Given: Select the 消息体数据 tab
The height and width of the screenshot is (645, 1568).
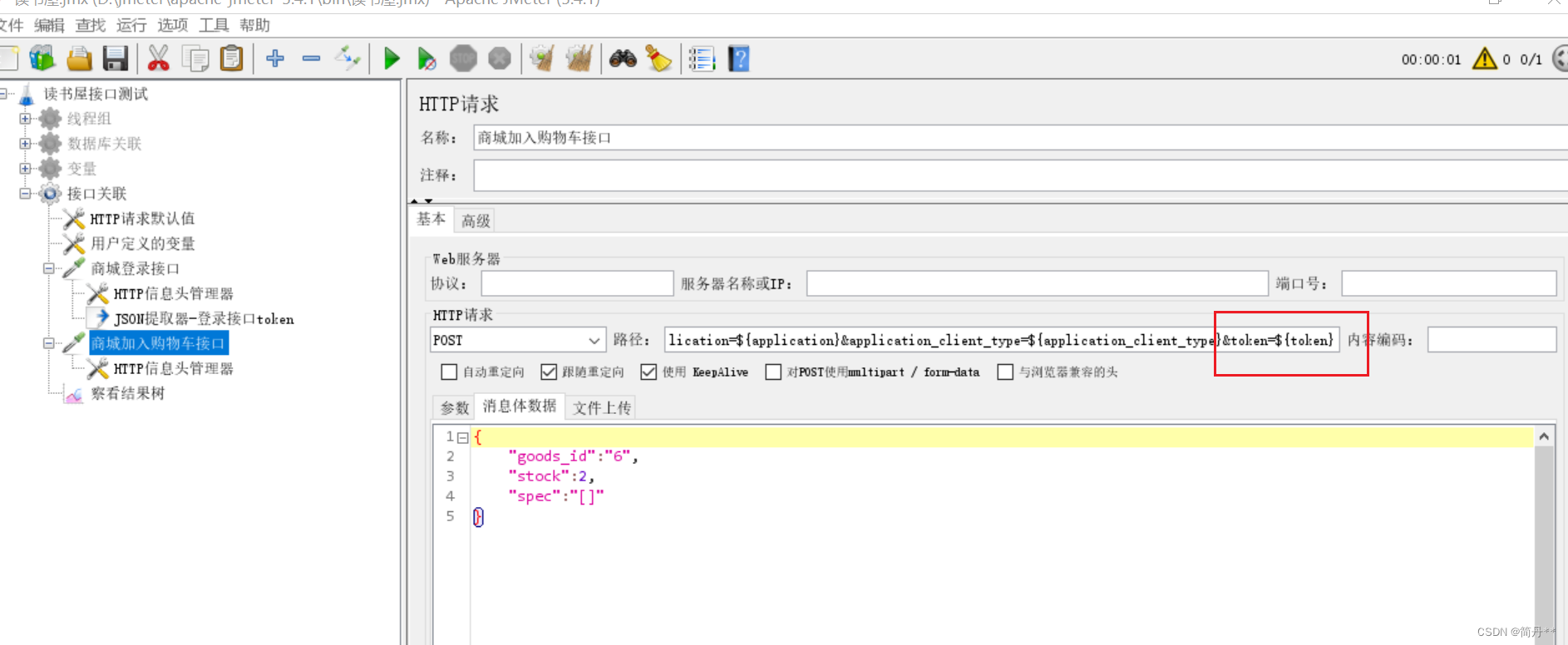Looking at the screenshot, I should coord(520,406).
